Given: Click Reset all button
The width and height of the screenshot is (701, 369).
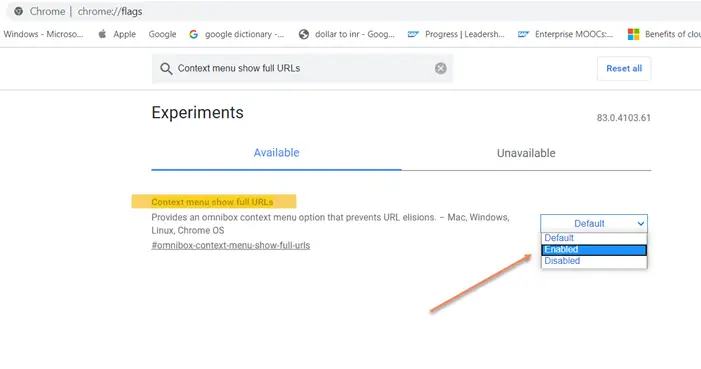Looking at the screenshot, I should [x=624, y=68].
